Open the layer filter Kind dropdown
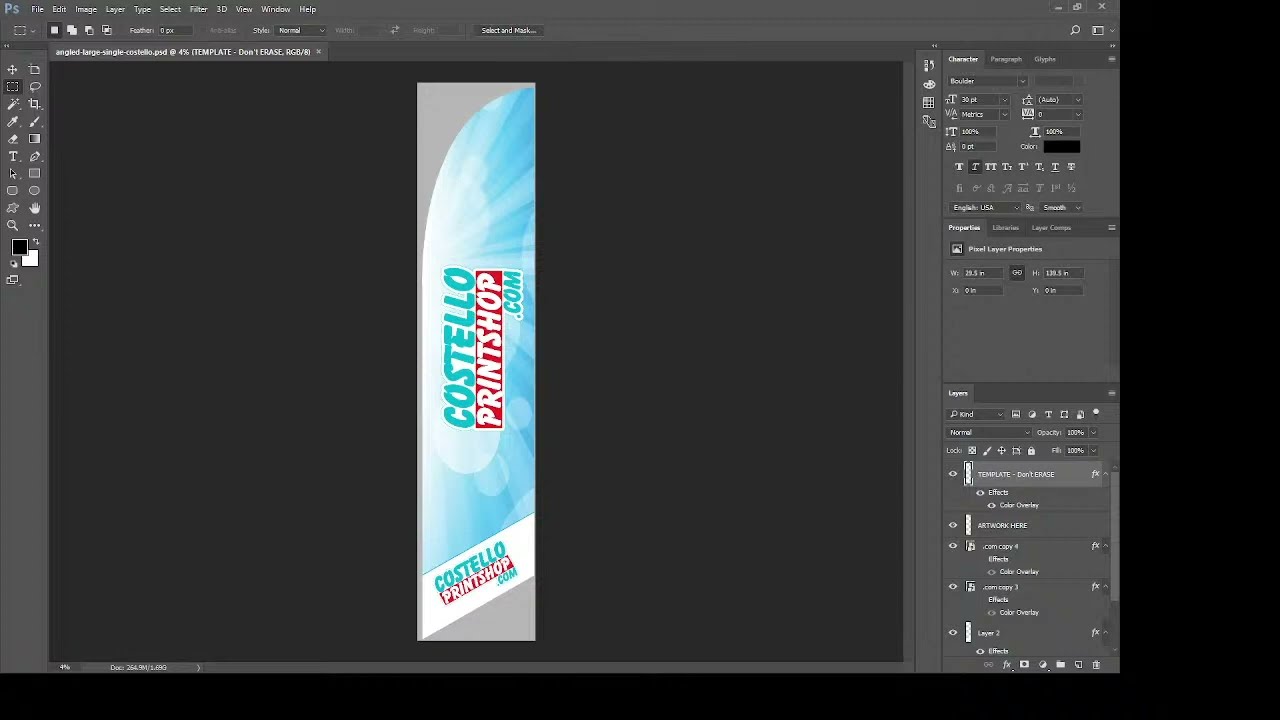The image size is (1280, 720). (977, 415)
